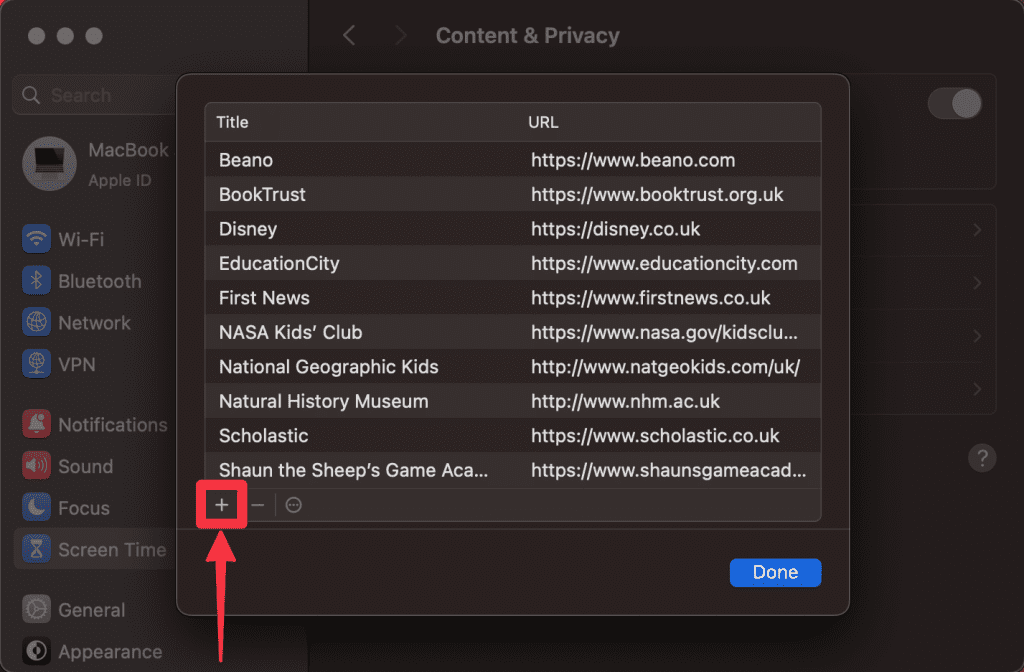Select the Bluetooth sidebar label

(100, 281)
